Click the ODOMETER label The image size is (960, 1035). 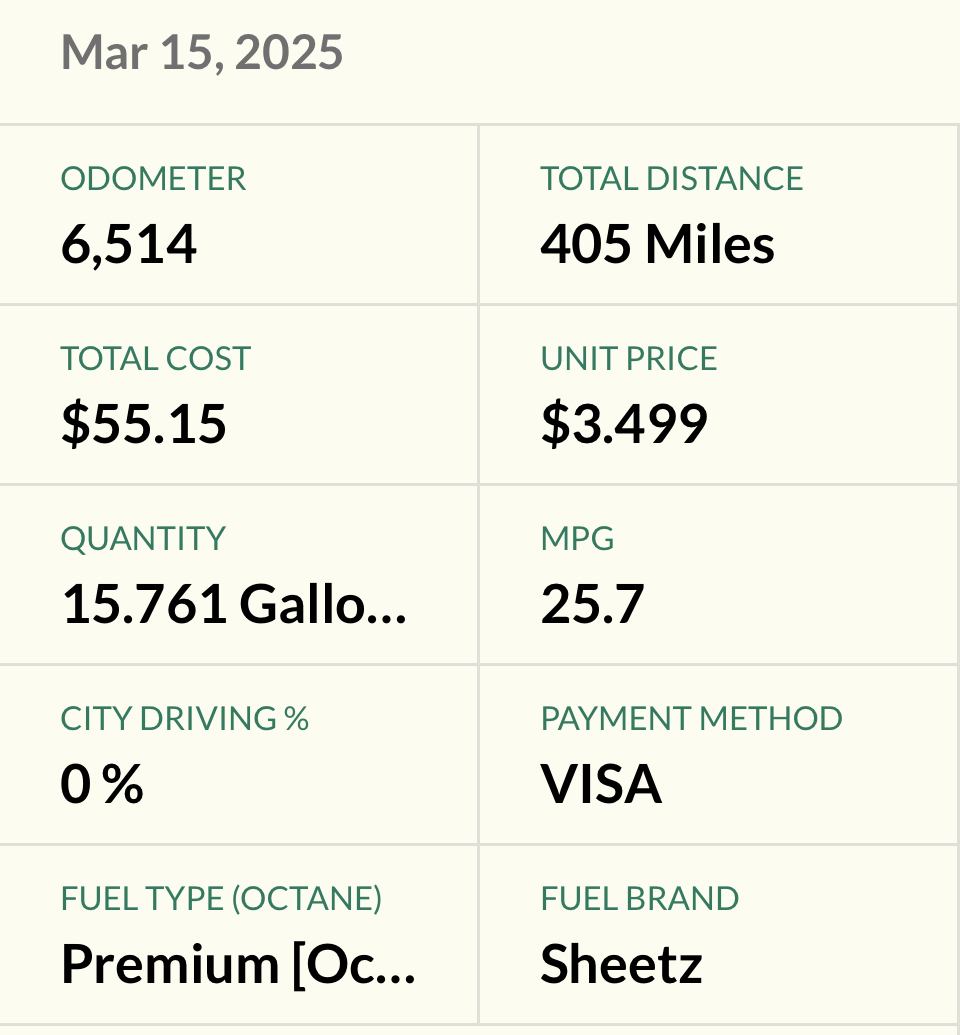click(153, 179)
